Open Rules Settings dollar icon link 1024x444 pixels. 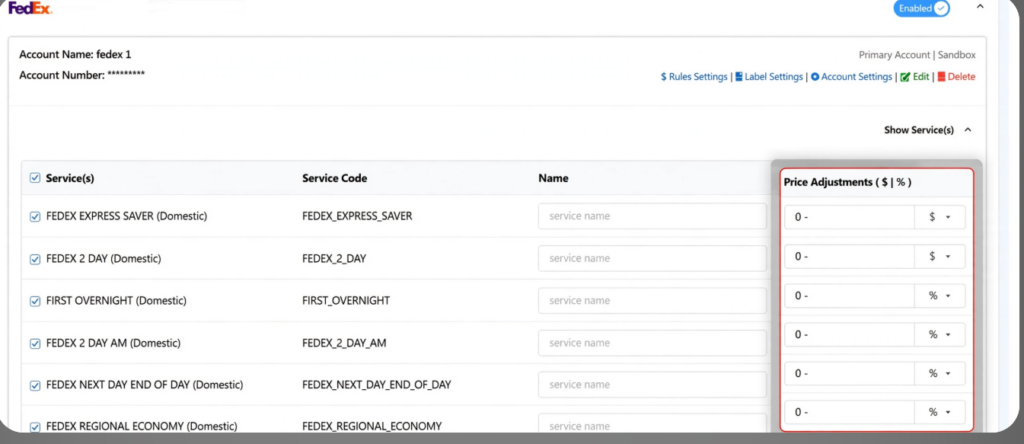[x=694, y=77]
